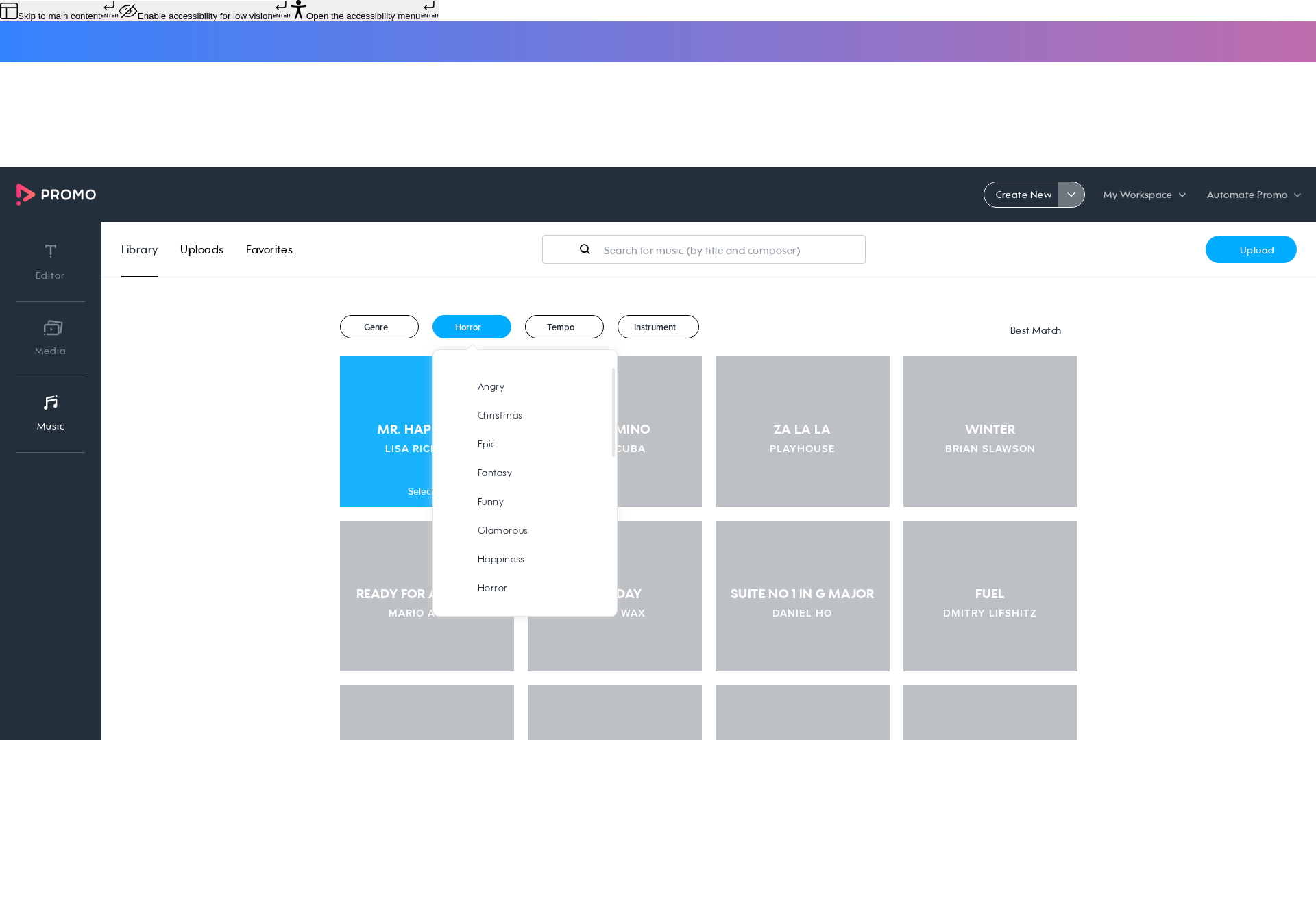The image size is (1316, 907).
Task: Click the Create New button
Action: click(1023, 195)
